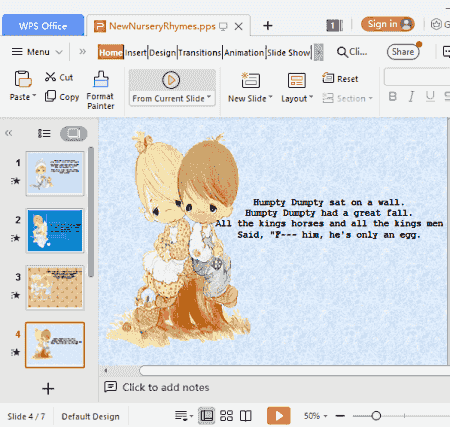
Task: Start slideshow From Current Slide
Action: point(172,88)
